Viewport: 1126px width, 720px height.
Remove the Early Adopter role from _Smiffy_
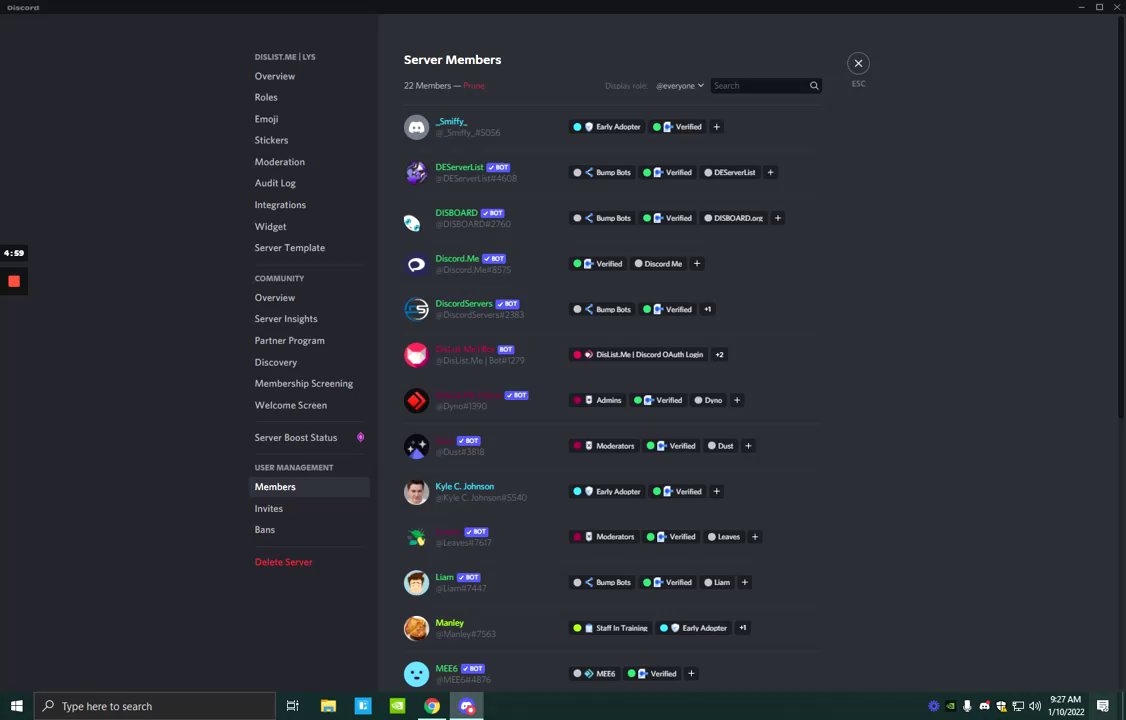[x=577, y=127]
